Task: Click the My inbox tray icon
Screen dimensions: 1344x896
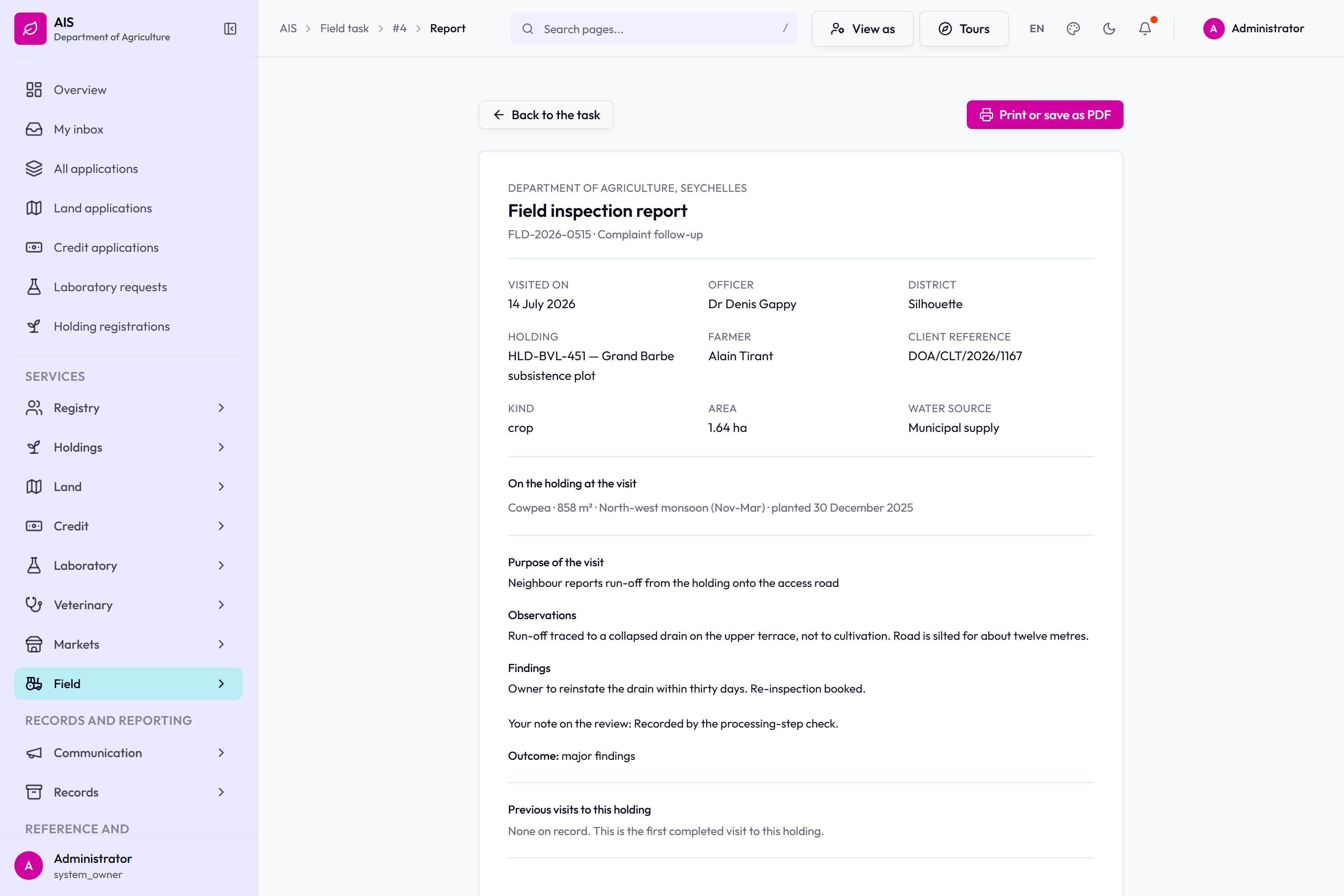Action: 34,129
